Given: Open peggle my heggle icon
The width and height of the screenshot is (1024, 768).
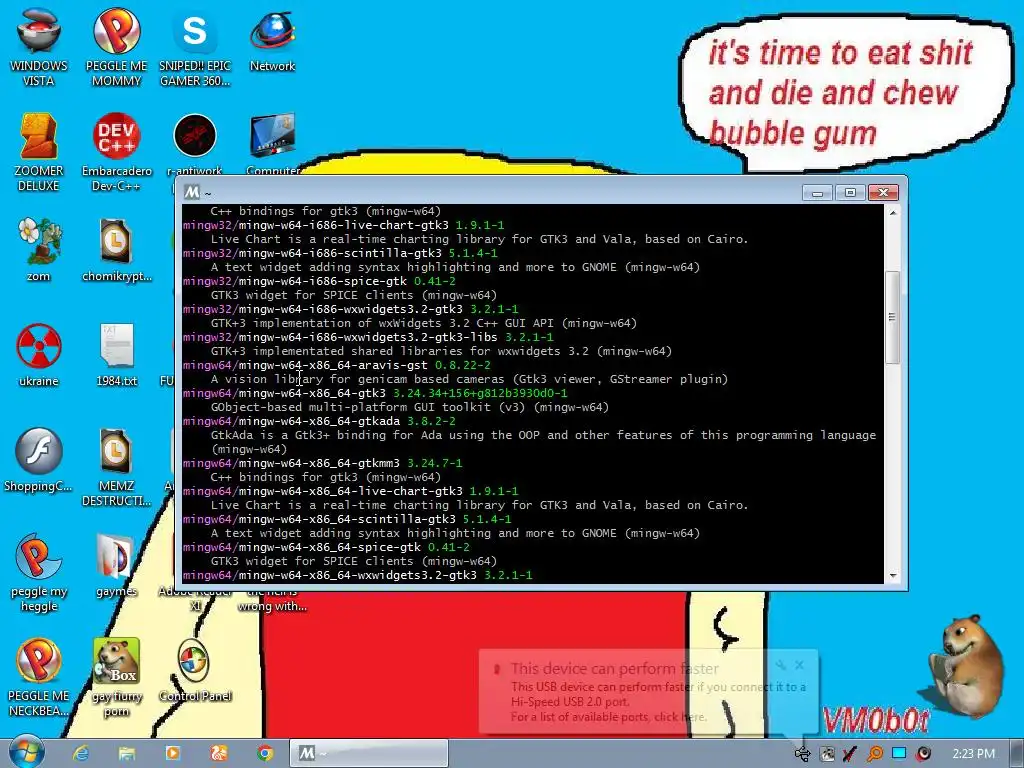Looking at the screenshot, I should click(x=39, y=571).
